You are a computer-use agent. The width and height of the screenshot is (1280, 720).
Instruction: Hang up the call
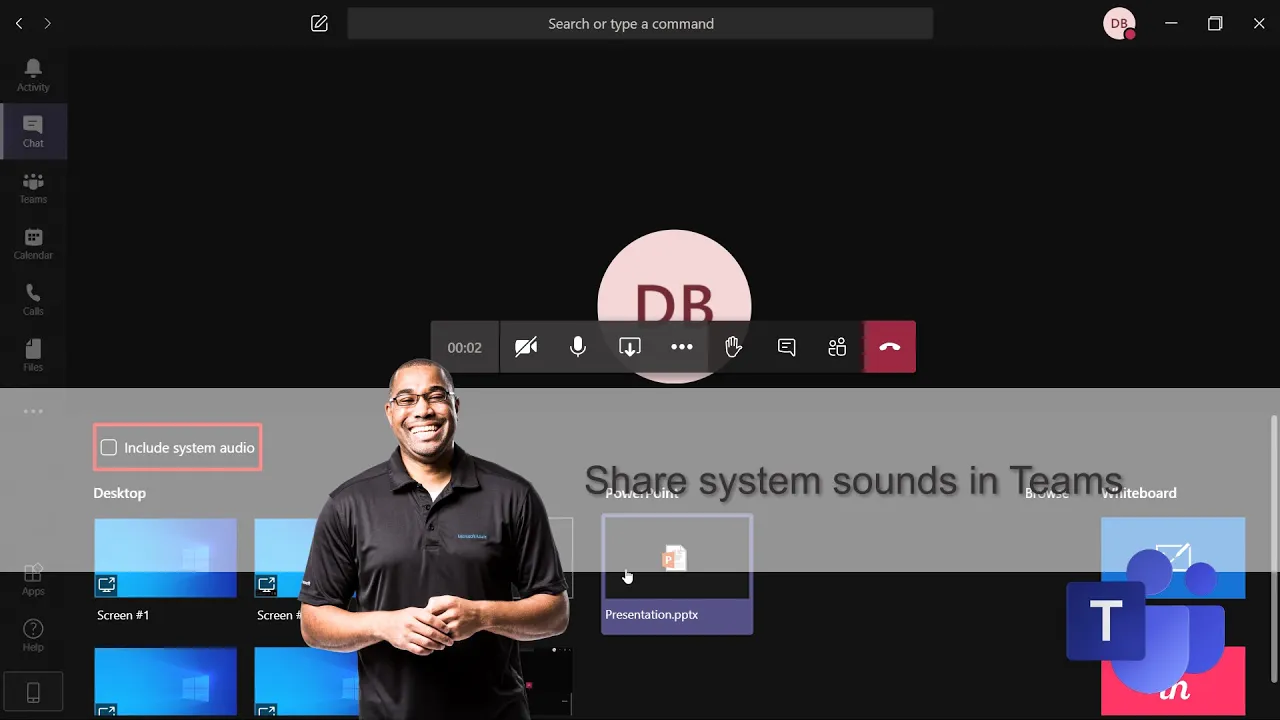[x=890, y=347]
